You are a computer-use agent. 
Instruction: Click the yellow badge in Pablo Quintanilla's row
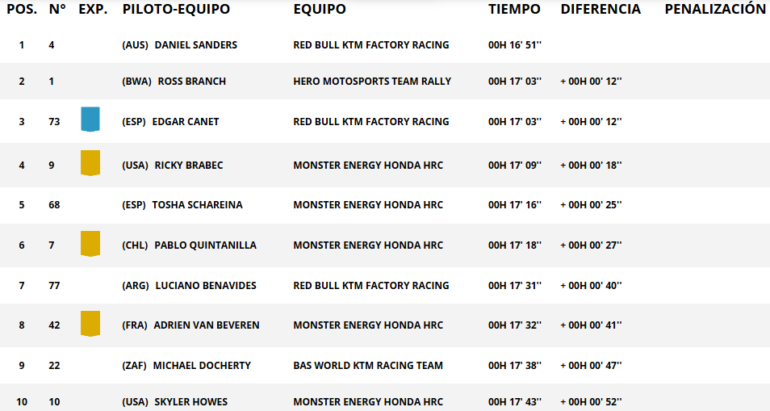tap(90, 243)
